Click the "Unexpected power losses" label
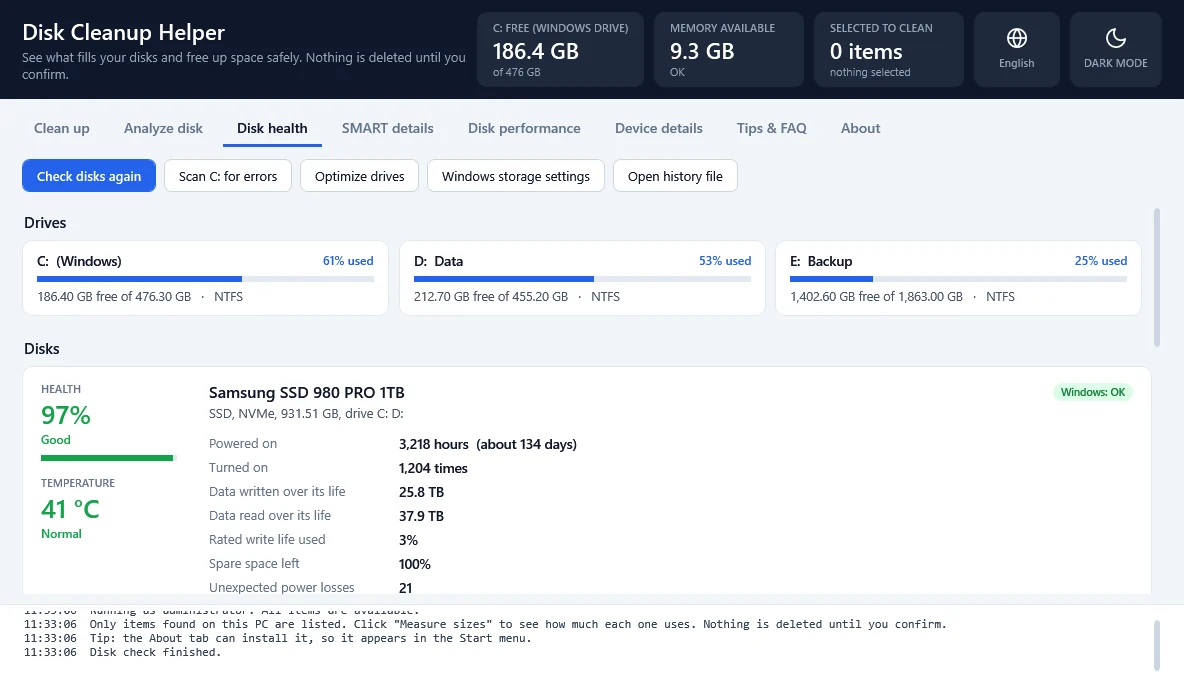 tap(282, 588)
